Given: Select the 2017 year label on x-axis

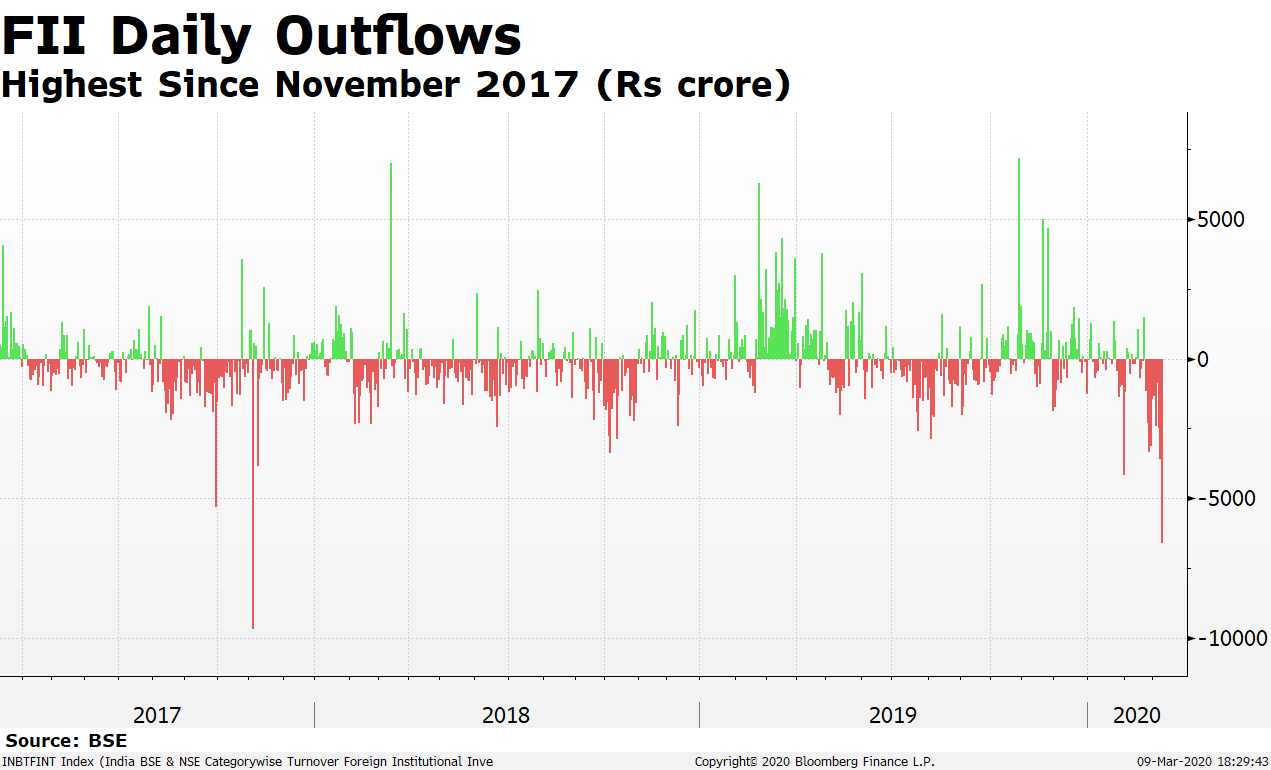Looking at the screenshot, I should [157, 715].
